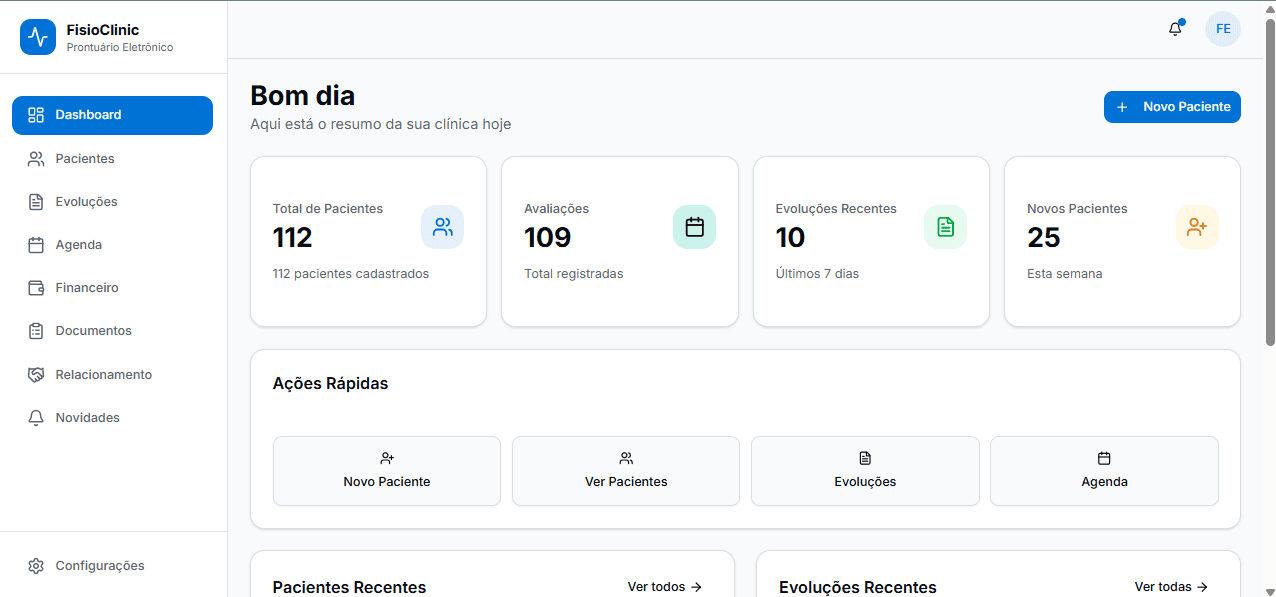This screenshot has width=1276, height=597.
Task: Click the Pacientes people icon in sidebar
Action: [x=36, y=159]
